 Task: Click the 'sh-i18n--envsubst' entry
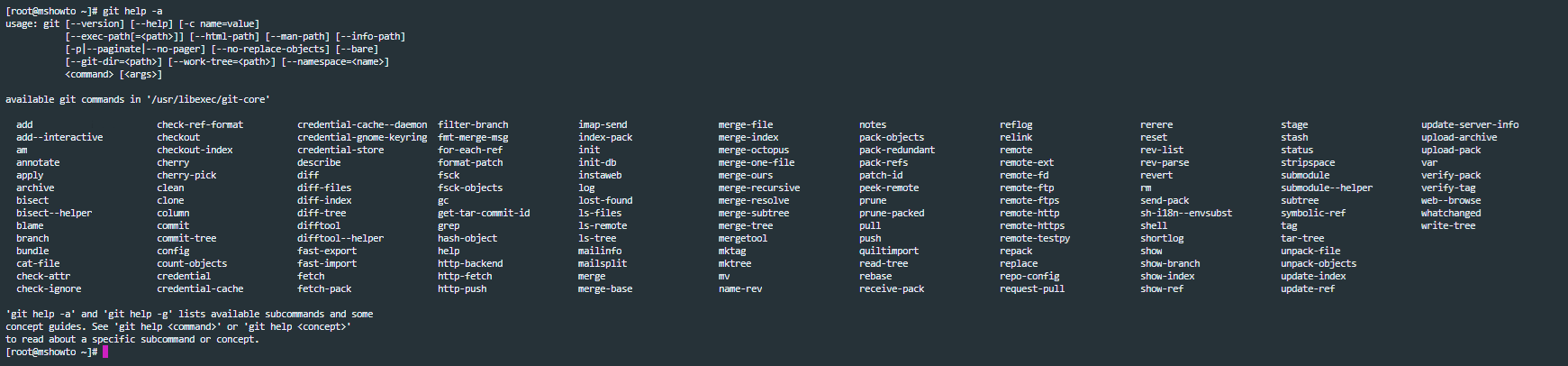click(x=1186, y=213)
